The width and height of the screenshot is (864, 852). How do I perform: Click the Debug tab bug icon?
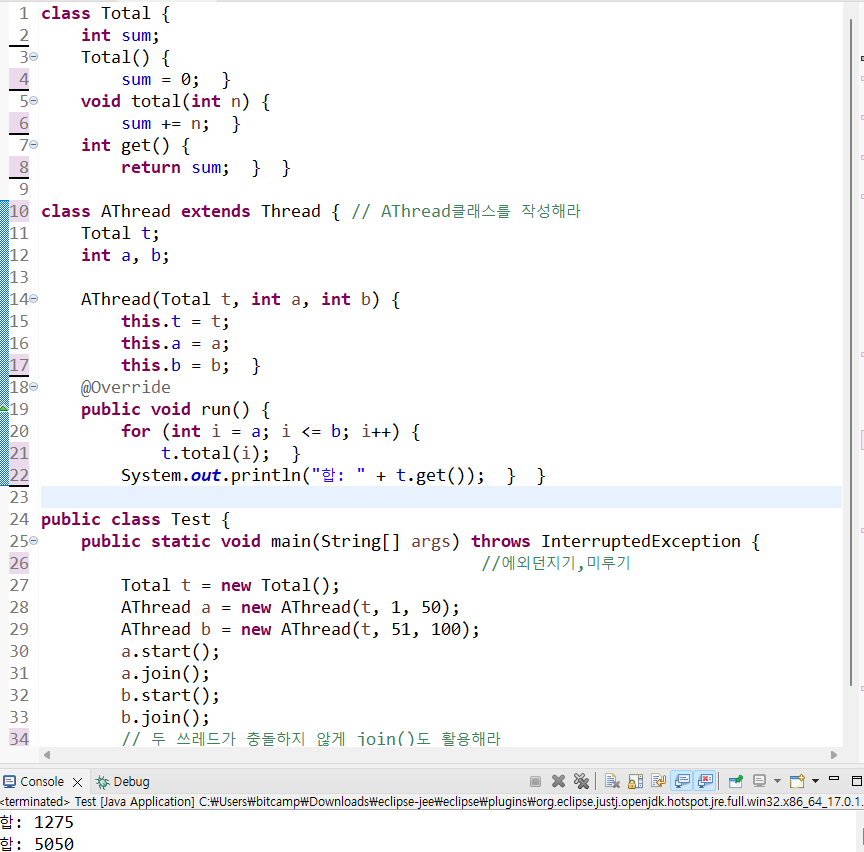pos(102,781)
